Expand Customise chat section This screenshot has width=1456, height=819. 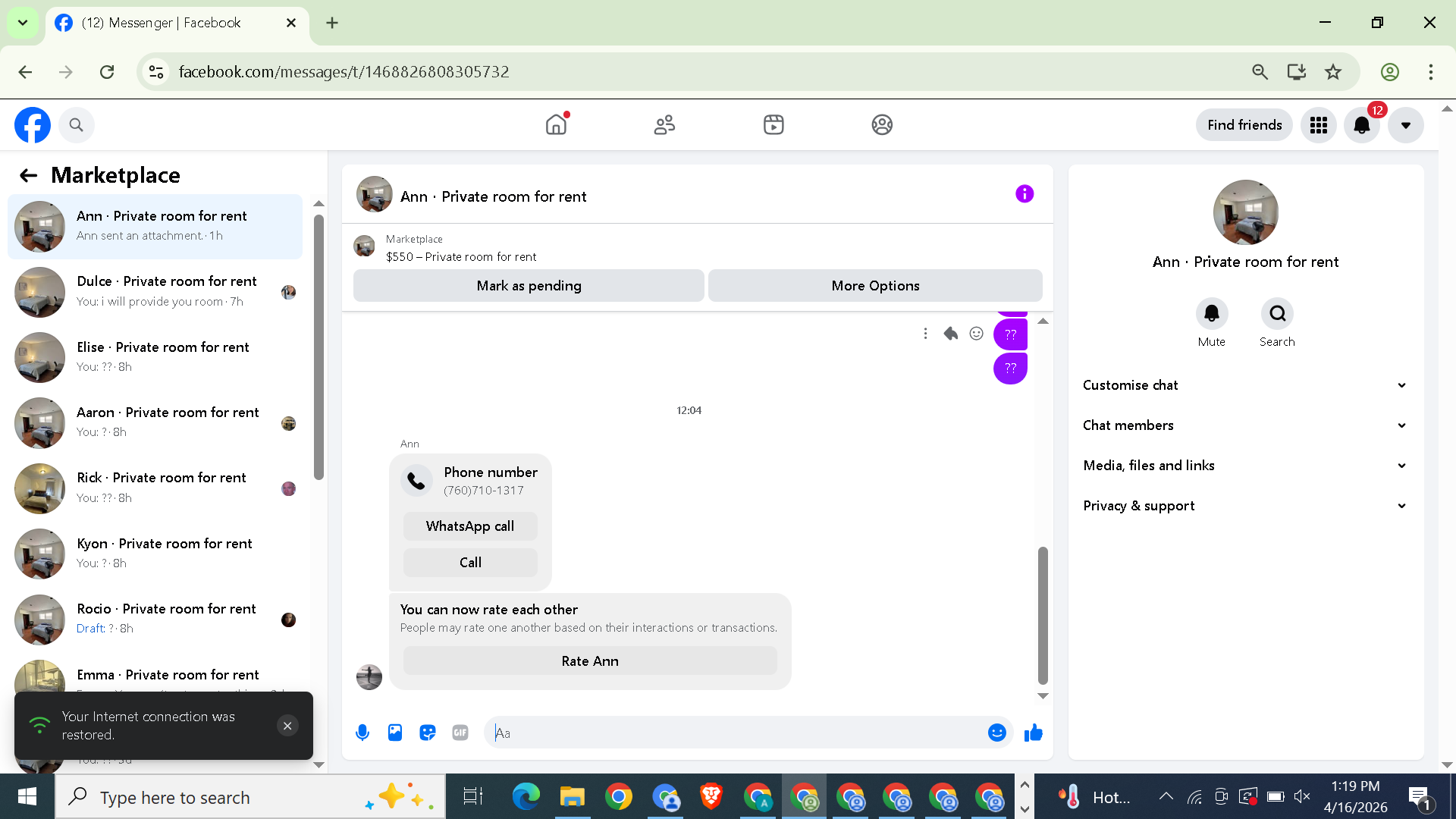[x=1245, y=385]
